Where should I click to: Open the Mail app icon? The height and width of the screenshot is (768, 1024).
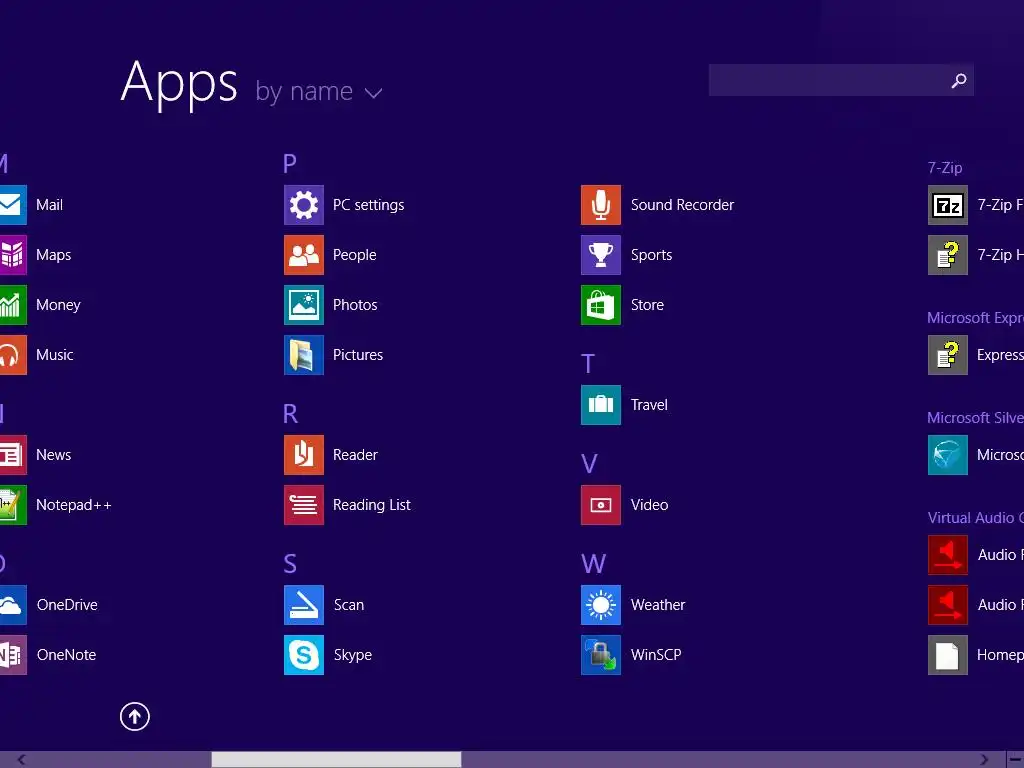[x=13, y=204]
